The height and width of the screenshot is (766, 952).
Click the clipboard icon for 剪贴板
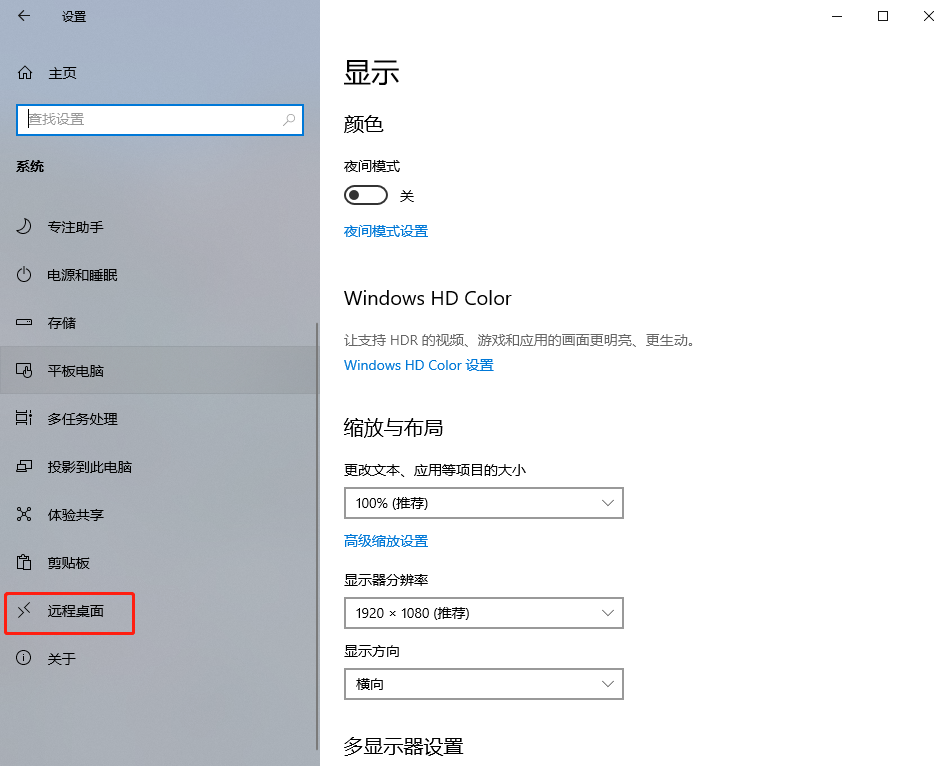tap(24, 562)
